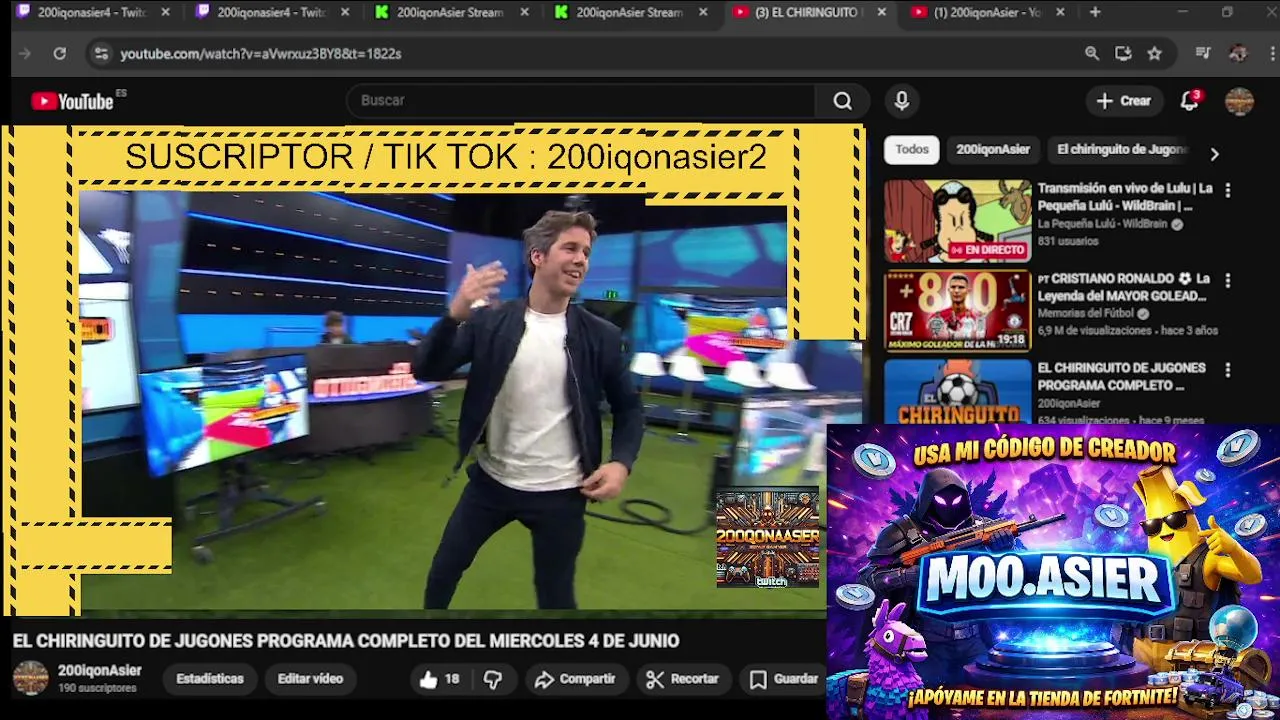Click La Pequeña Lulú - WildBrain channel name
The image size is (1280, 720).
pos(1102,224)
